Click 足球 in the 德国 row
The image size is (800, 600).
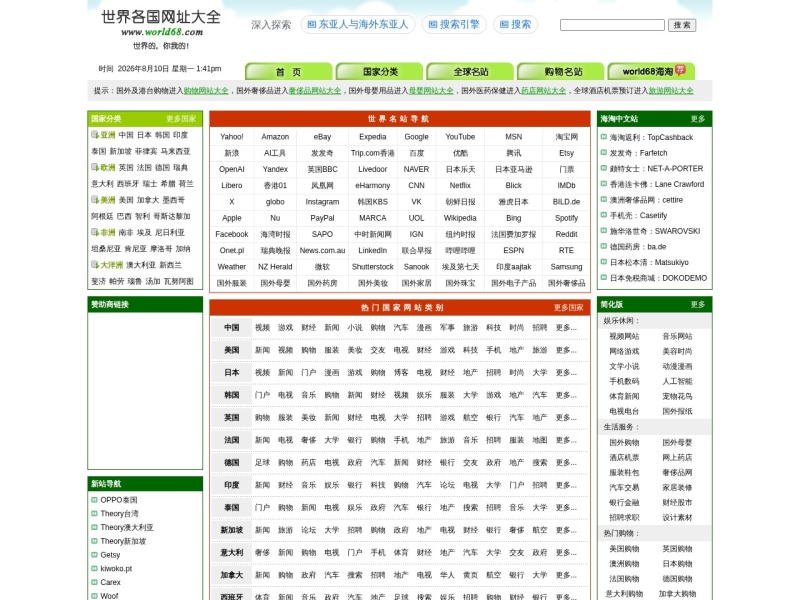[x=262, y=462]
